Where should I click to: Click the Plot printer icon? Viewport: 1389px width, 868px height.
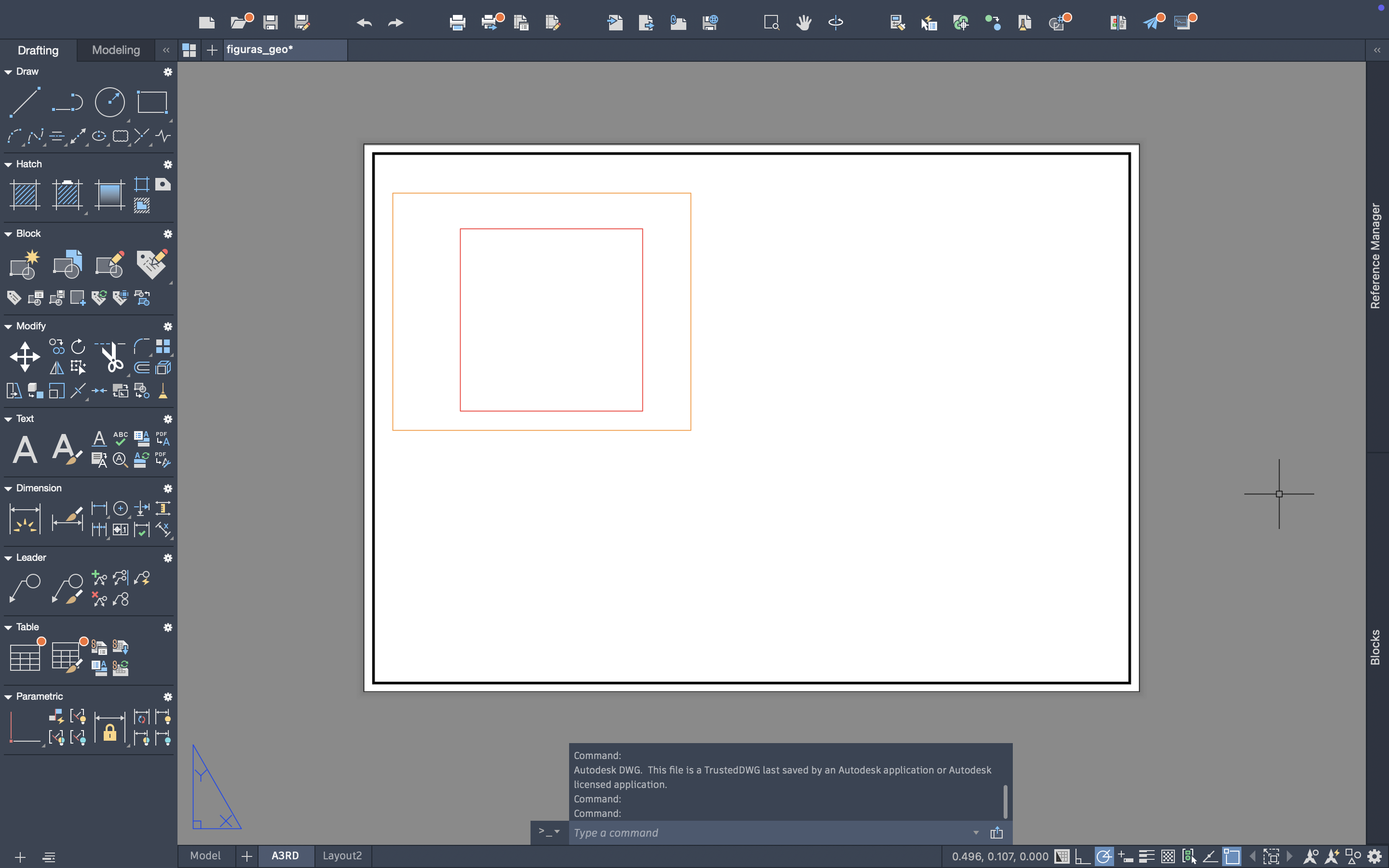[457, 23]
